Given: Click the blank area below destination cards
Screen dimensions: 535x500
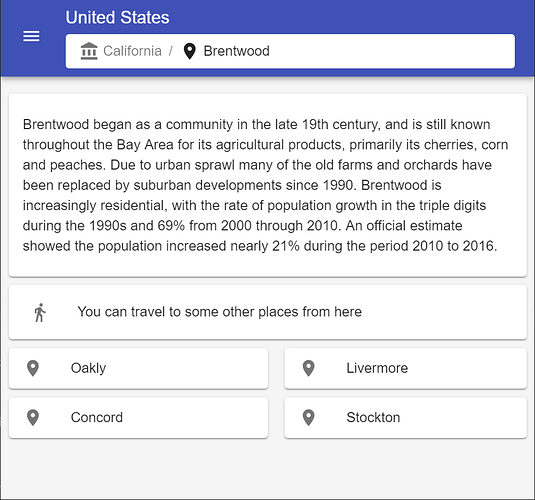Looking at the screenshot, I should [268, 469].
